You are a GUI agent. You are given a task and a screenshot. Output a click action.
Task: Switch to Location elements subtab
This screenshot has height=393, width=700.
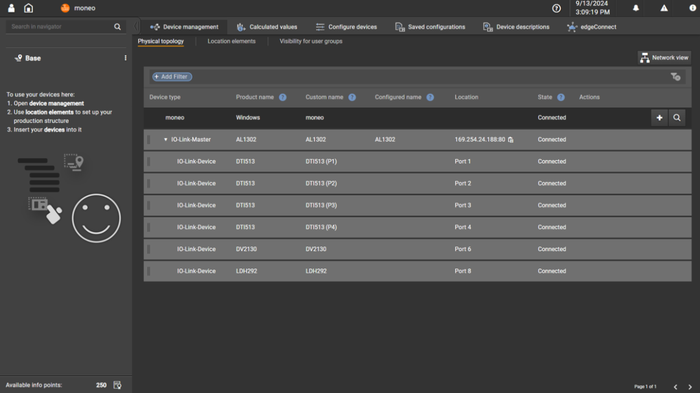coord(231,41)
